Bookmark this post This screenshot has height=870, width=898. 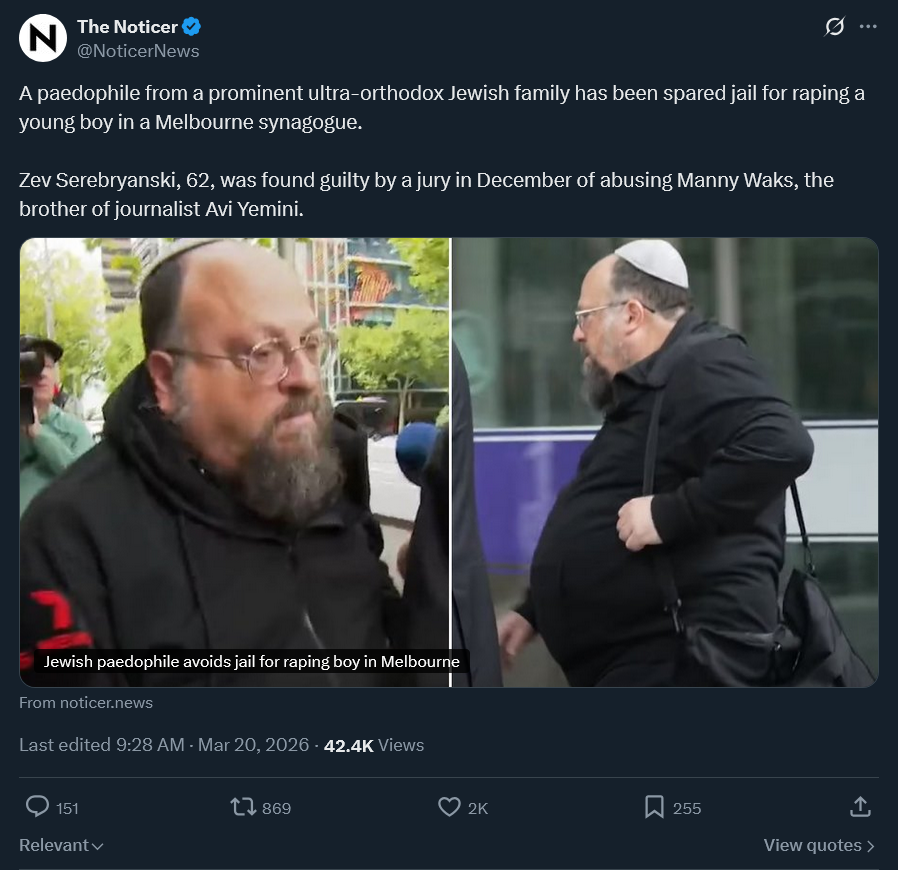click(x=654, y=807)
